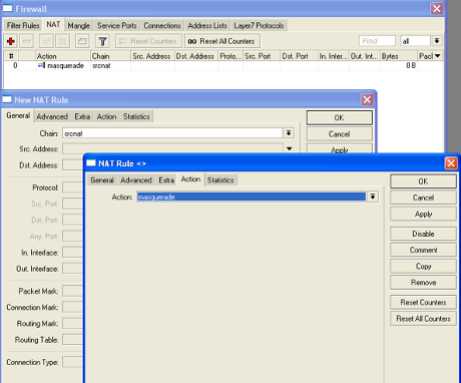Open Advanced tab in New NAT Rule
The image size is (461, 383).
[x=52, y=117]
